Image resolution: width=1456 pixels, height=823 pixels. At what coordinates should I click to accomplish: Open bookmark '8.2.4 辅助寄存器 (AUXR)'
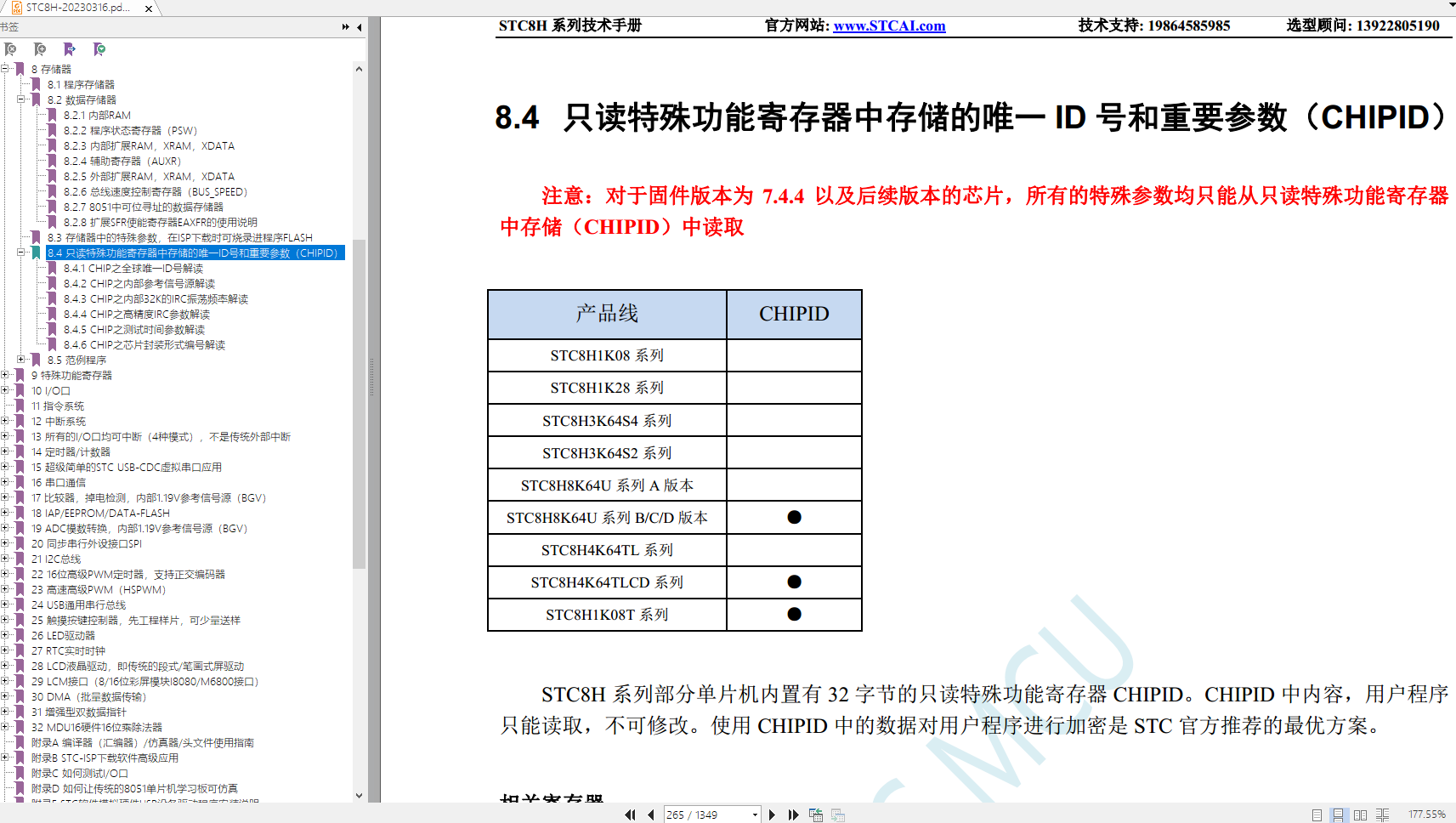tap(122, 161)
